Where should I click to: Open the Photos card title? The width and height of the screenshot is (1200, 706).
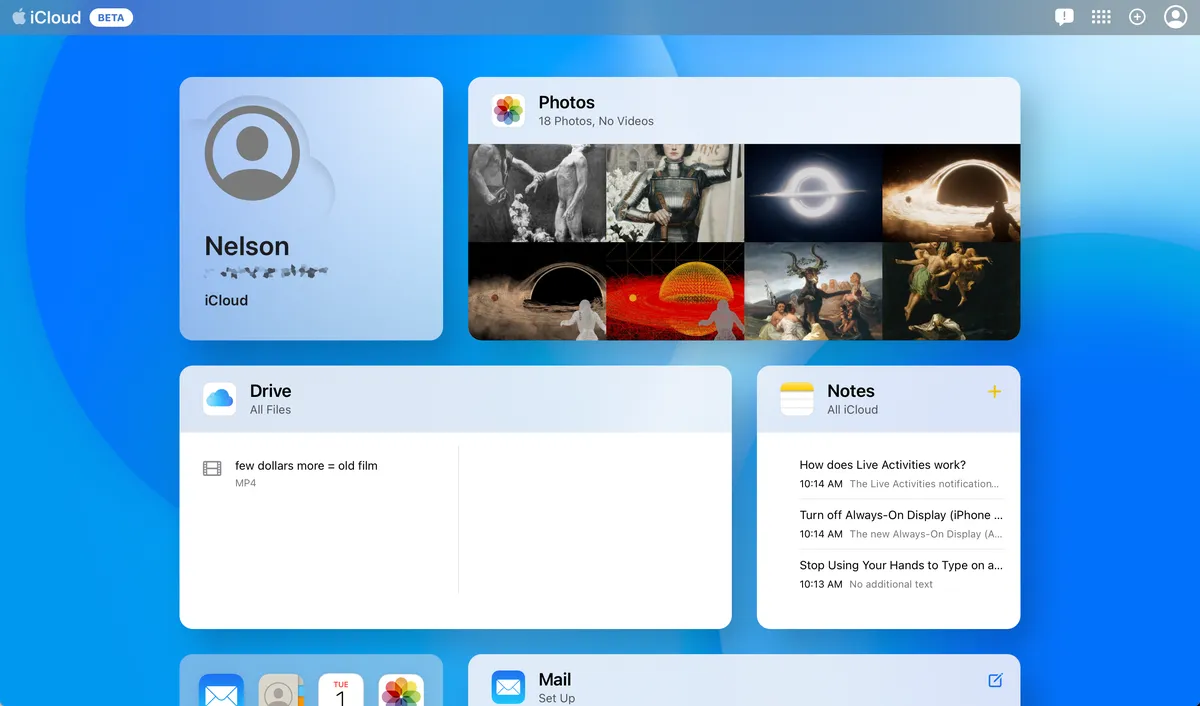click(566, 102)
